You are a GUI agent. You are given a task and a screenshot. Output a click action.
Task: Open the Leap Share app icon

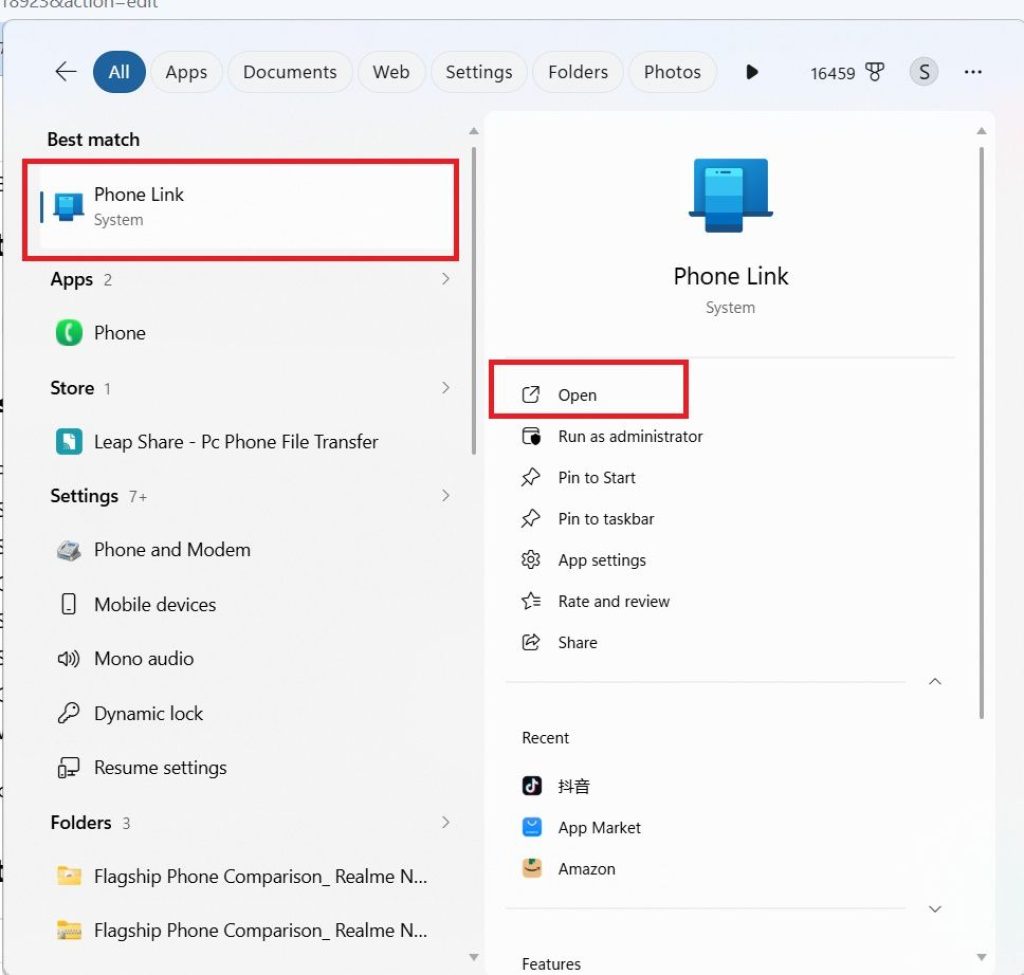[x=69, y=441]
